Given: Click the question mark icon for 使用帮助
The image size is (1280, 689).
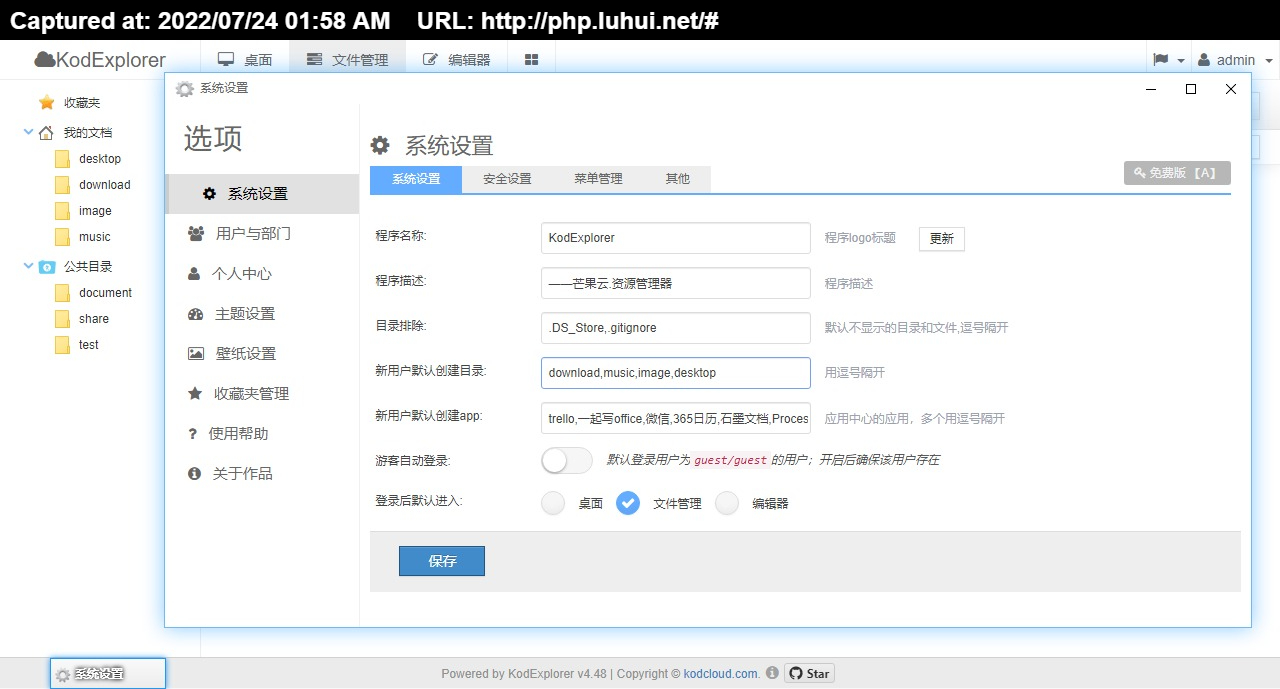Looking at the screenshot, I should (193, 433).
